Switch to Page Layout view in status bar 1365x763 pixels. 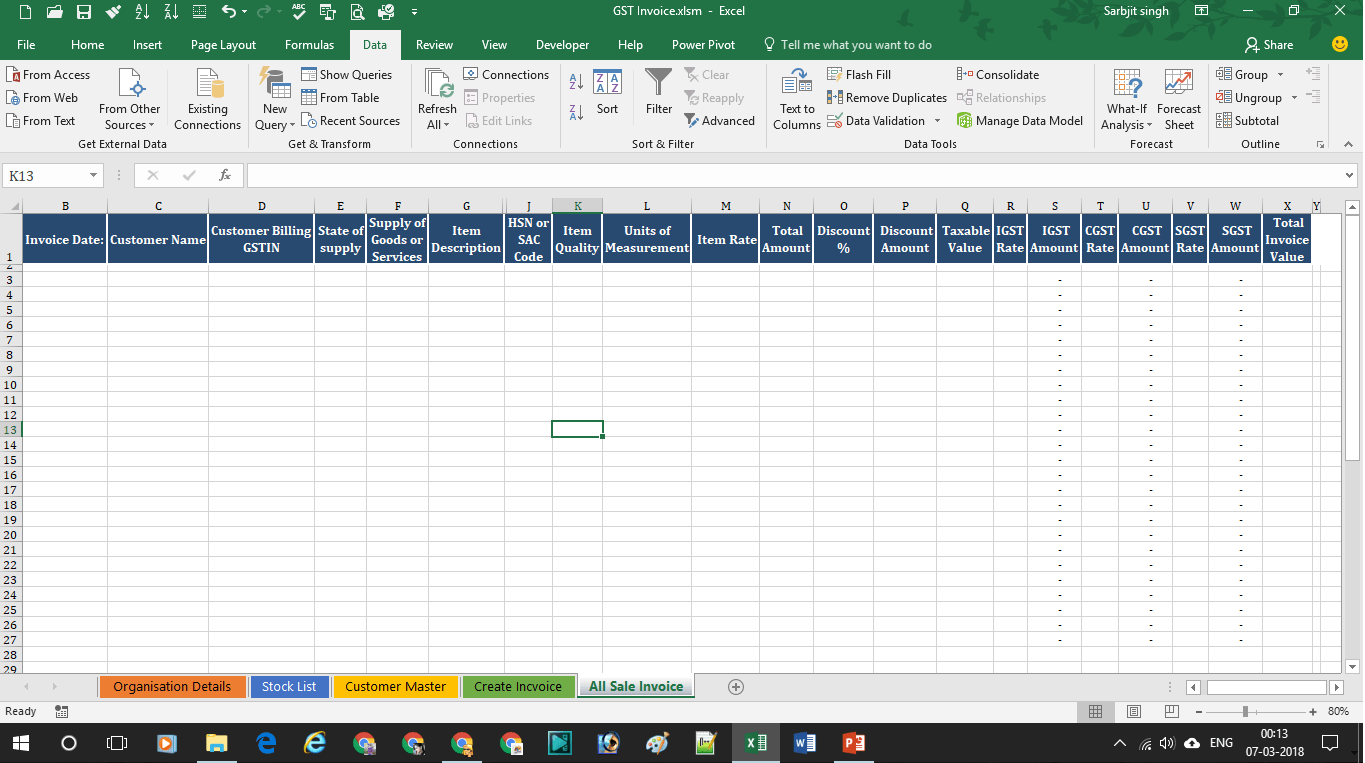point(1134,712)
